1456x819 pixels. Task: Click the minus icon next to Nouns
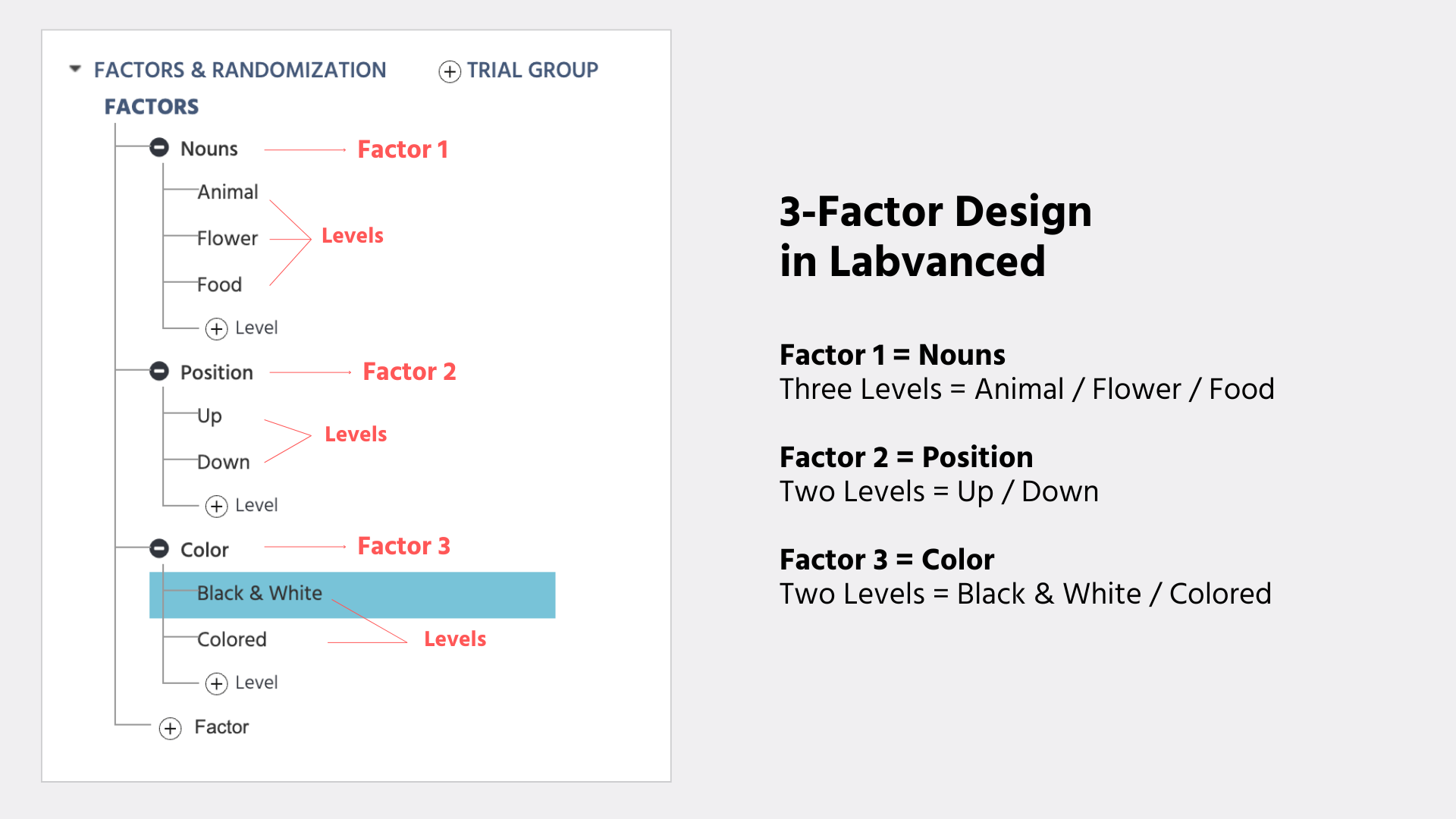158,148
